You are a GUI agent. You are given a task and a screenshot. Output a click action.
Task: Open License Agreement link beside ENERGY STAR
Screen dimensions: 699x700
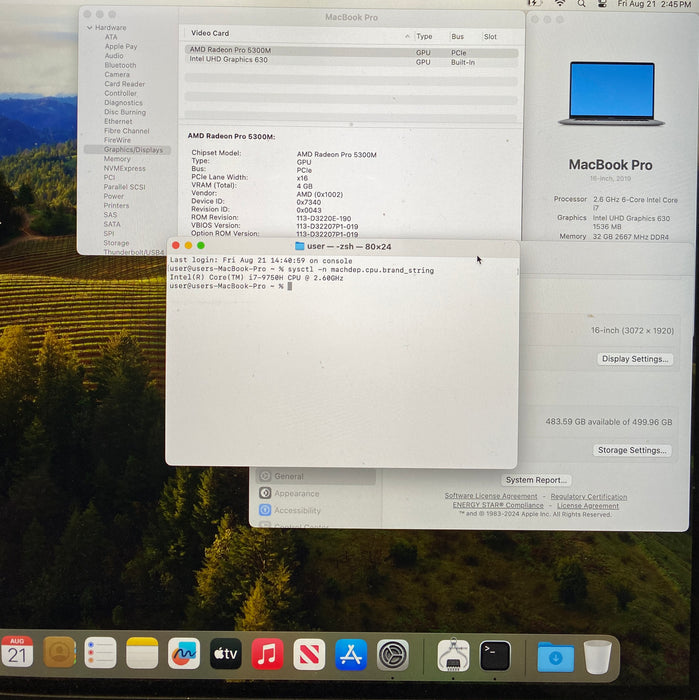coord(588,506)
